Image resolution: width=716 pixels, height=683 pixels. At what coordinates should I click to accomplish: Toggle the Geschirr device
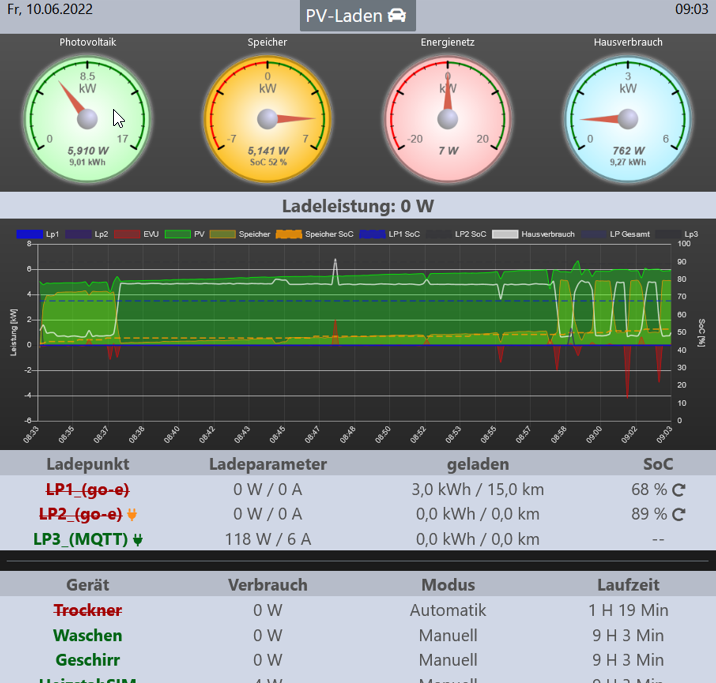coord(88,660)
